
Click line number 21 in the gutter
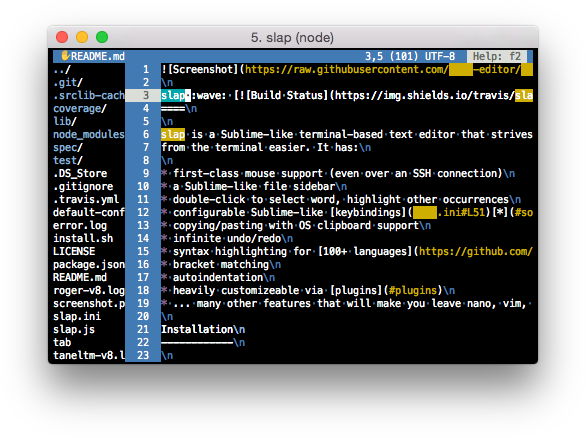[143, 329]
